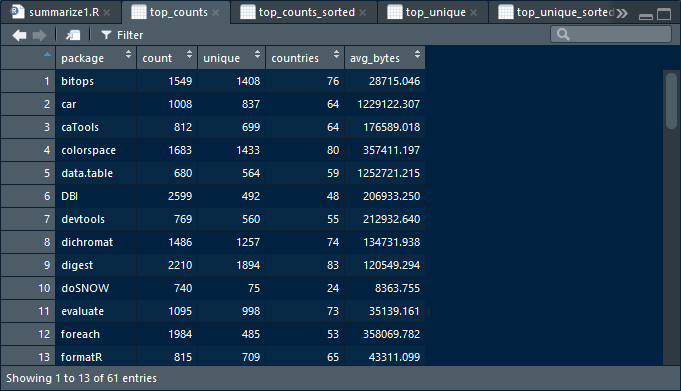The image size is (681, 391).
Task: Click countries value 24 for doSNOW
Action: [x=333, y=288]
